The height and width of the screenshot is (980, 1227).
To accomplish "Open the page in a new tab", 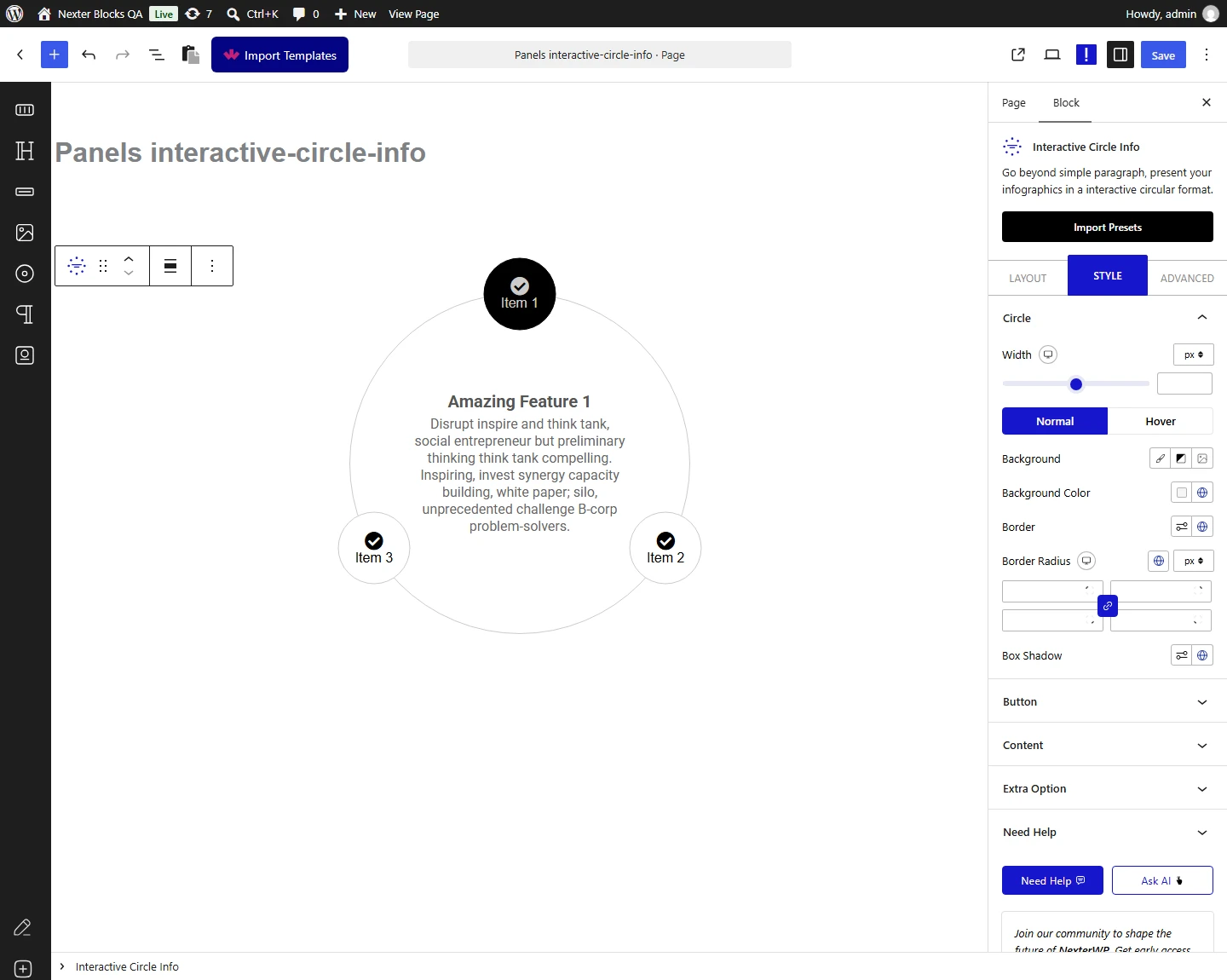I will coord(1018,55).
